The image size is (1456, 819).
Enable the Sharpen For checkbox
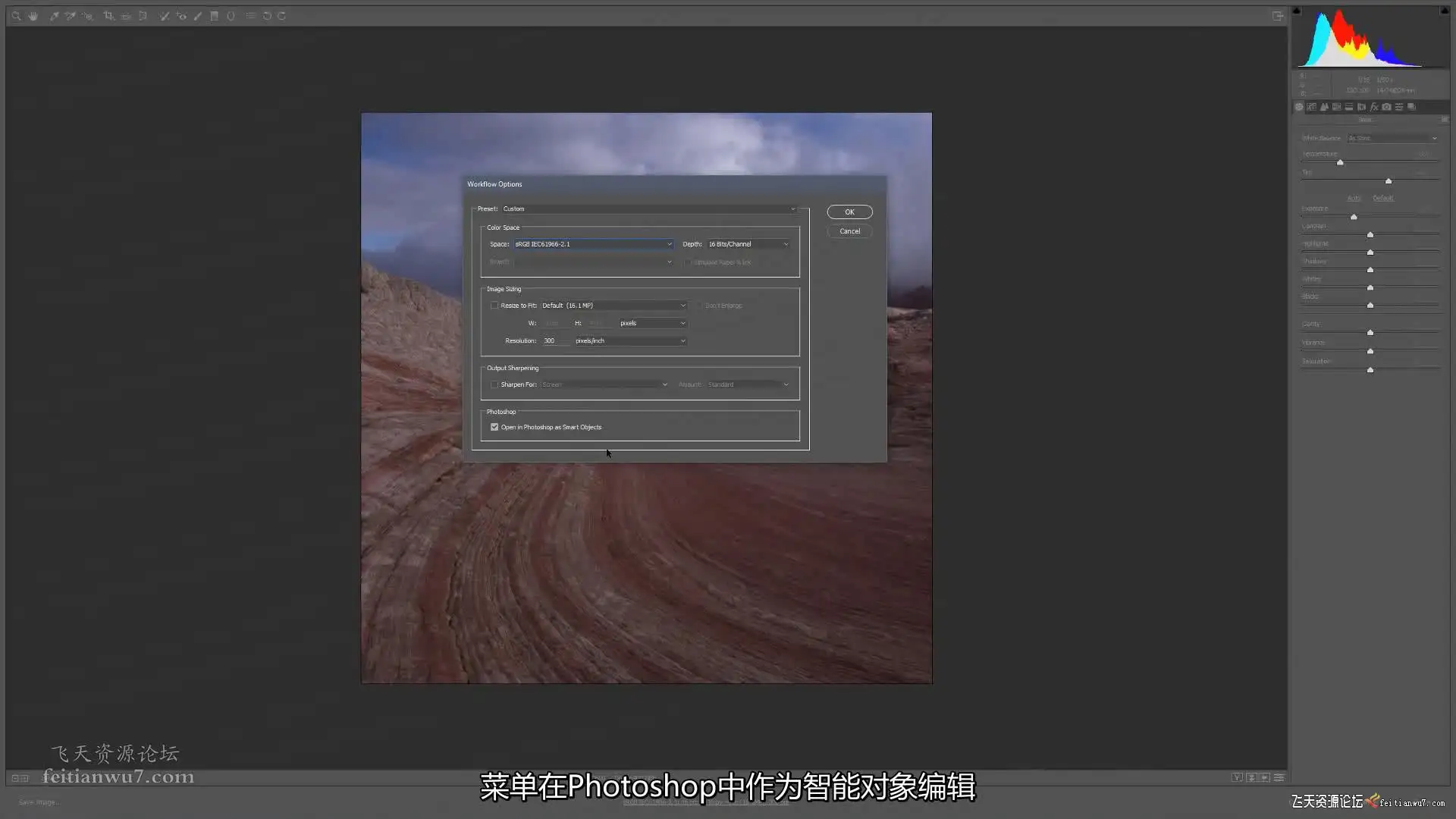click(x=494, y=384)
